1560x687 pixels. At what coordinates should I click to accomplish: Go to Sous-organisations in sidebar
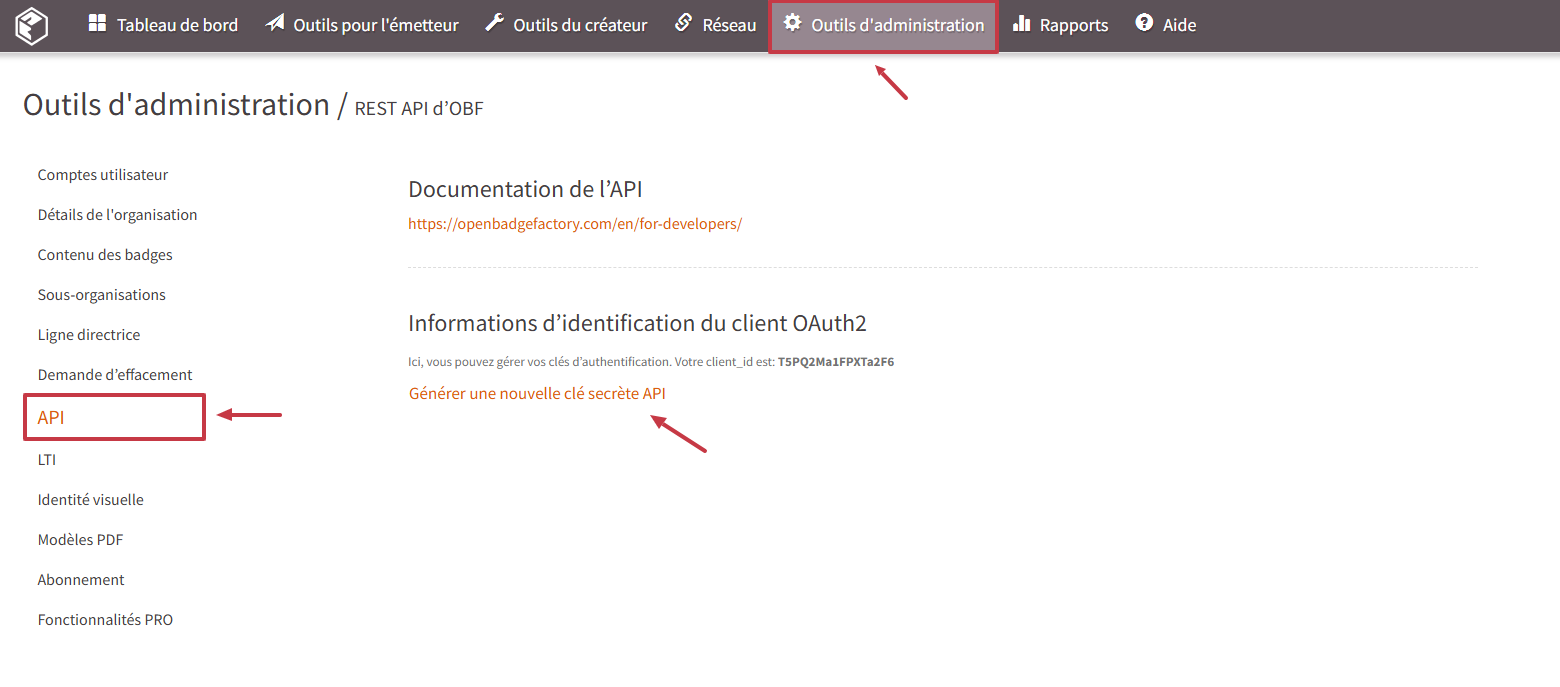click(102, 295)
